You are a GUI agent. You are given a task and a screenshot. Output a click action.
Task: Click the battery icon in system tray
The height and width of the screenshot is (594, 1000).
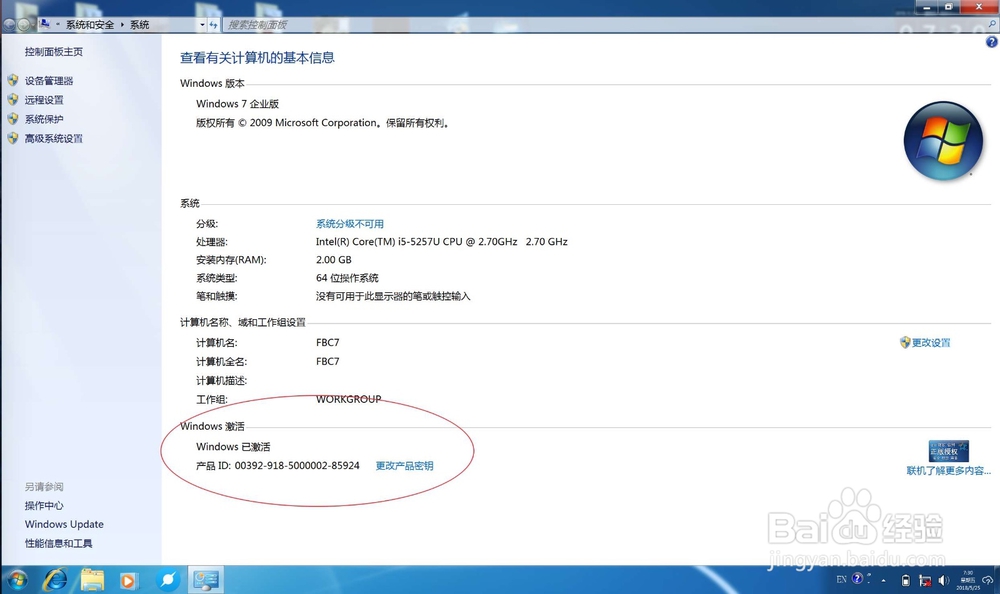(x=906, y=580)
